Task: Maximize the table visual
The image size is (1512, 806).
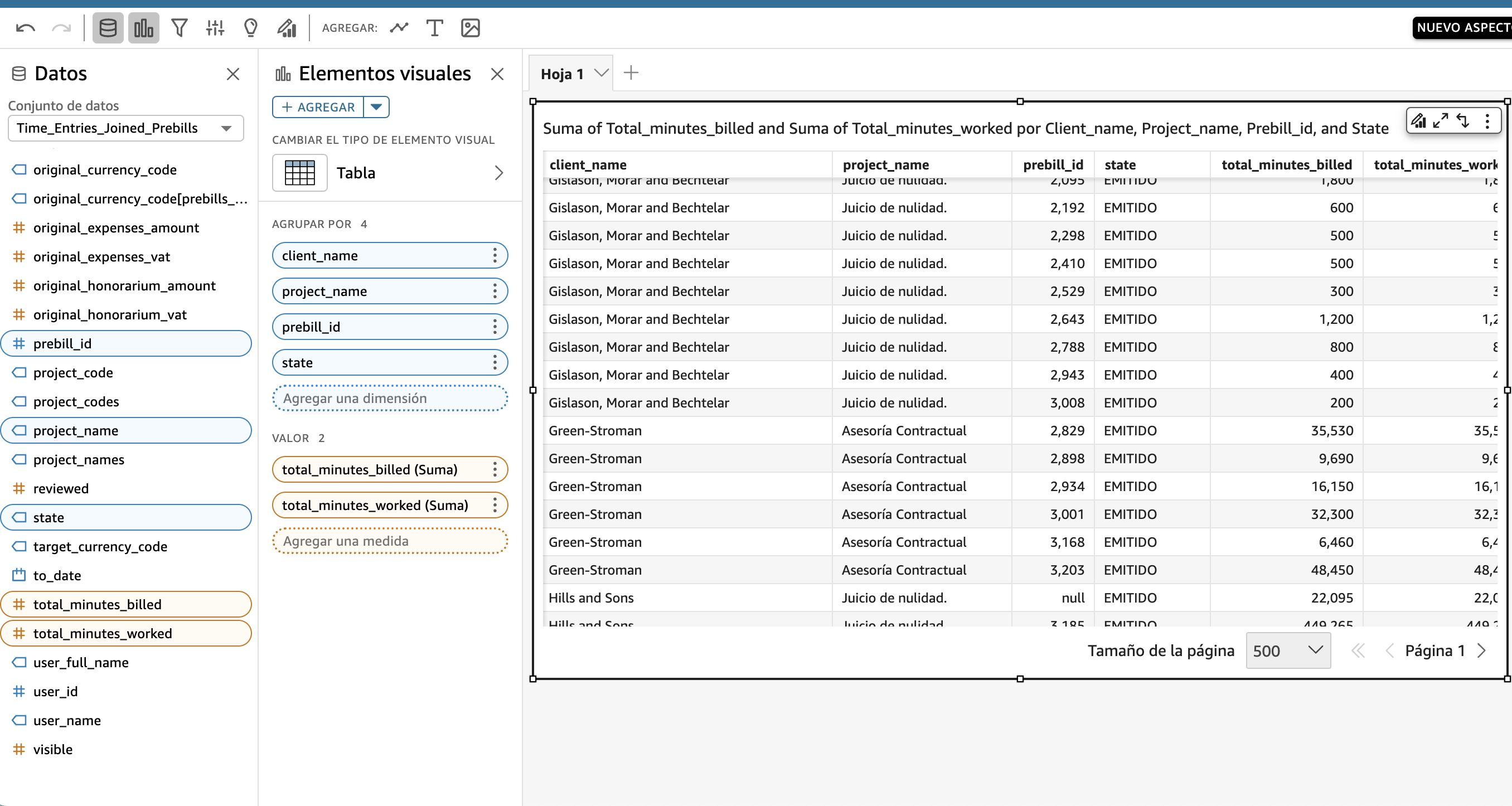Action: click(x=1441, y=121)
